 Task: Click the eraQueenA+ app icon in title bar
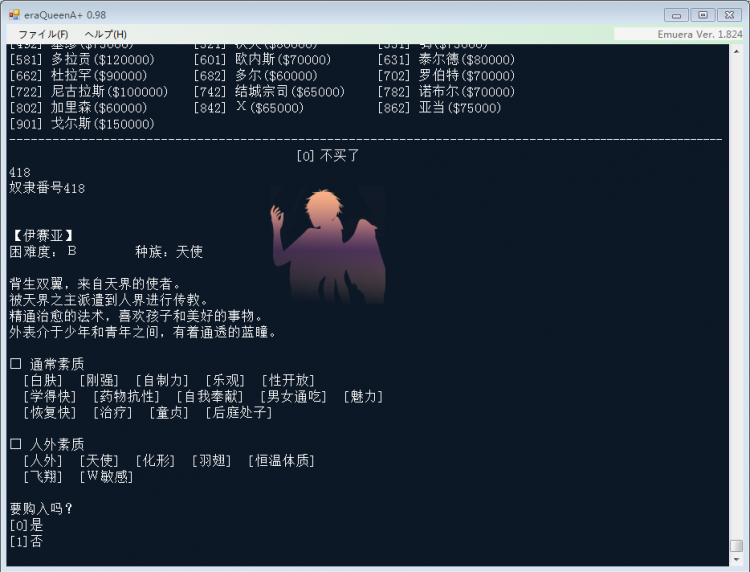(x=14, y=15)
